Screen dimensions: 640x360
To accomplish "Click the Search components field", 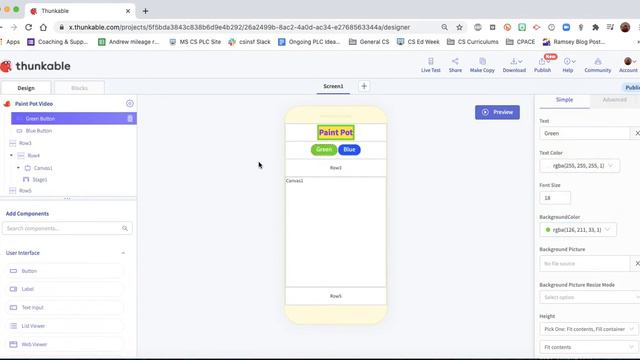I will pyautogui.click(x=67, y=228).
